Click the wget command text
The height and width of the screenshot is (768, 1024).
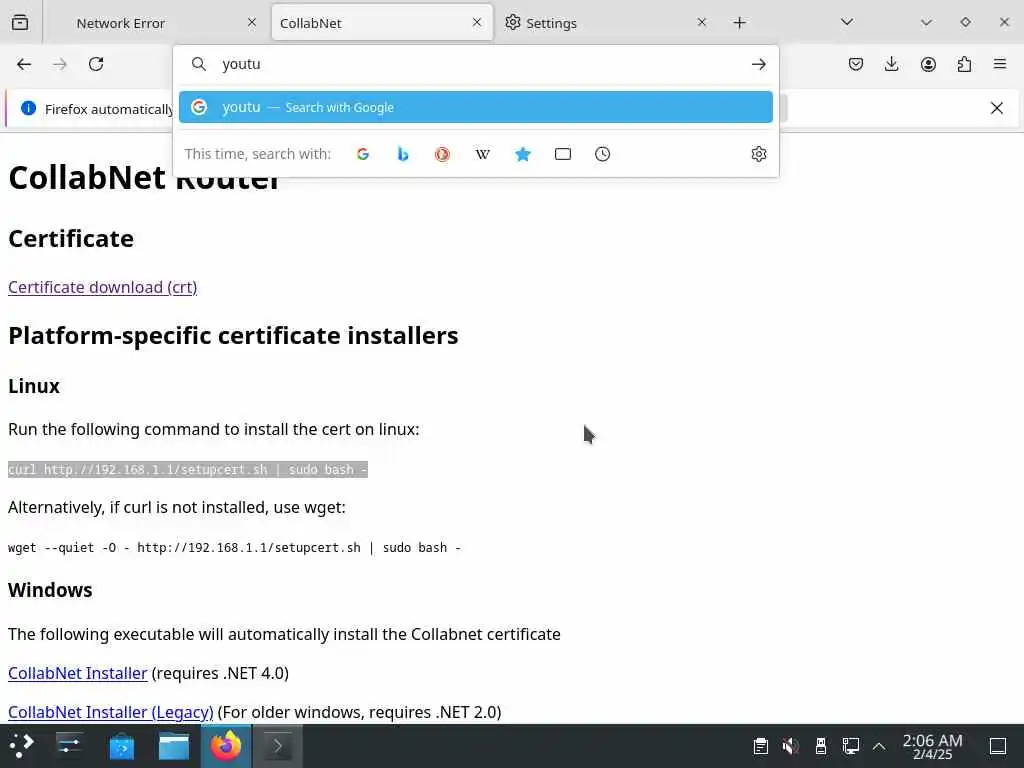click(x=234, y=547)
